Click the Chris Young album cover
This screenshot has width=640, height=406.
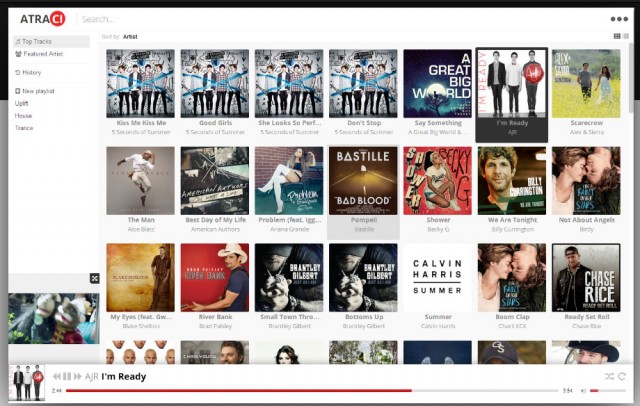tap(215, 352)
